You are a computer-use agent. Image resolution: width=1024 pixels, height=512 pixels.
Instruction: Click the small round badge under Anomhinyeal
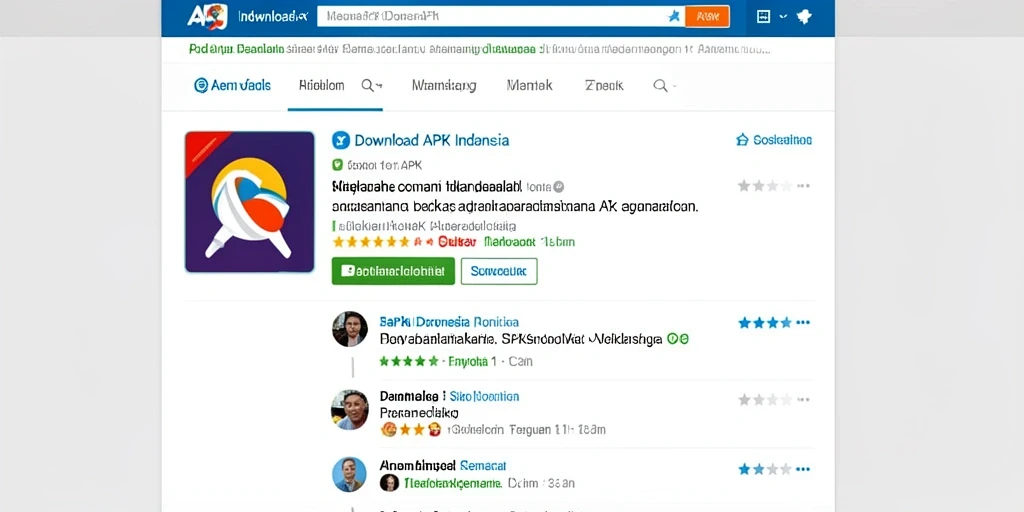(389, 483)
